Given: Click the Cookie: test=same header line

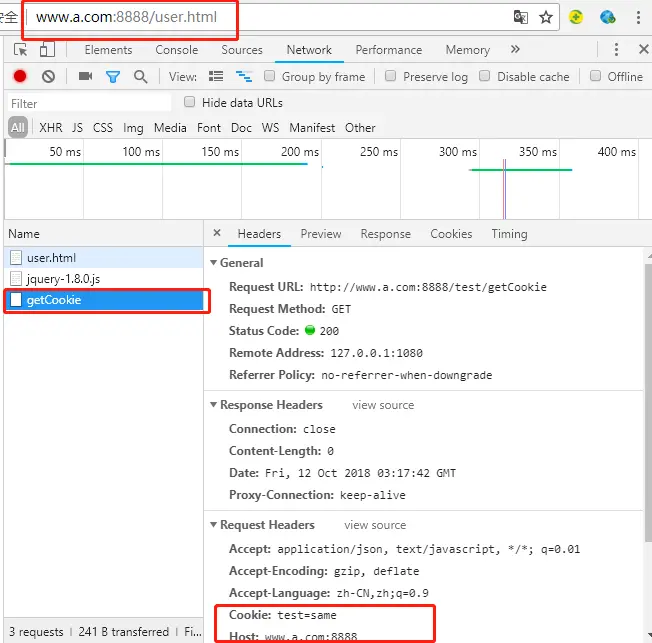Looking at the screenshot, I should tap(283, 615).
